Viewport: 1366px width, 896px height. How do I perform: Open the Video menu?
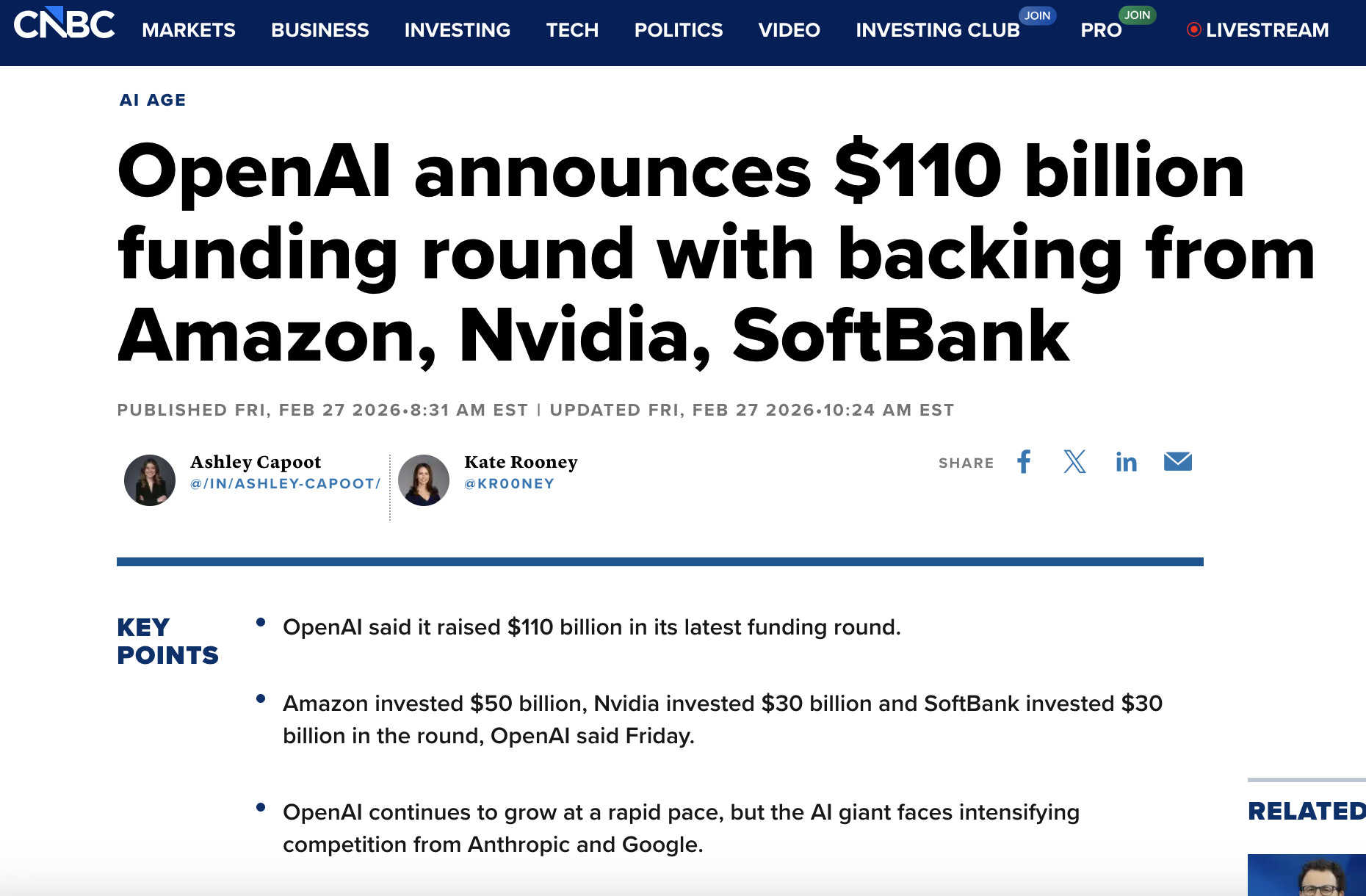[789, 30]
